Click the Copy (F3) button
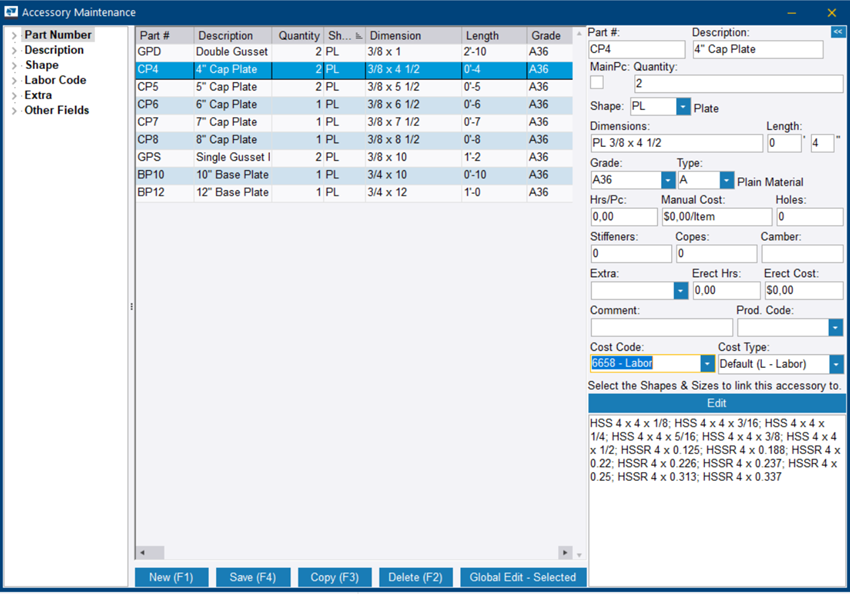Viewport: 850px width, 594px height. coord(334,577)
